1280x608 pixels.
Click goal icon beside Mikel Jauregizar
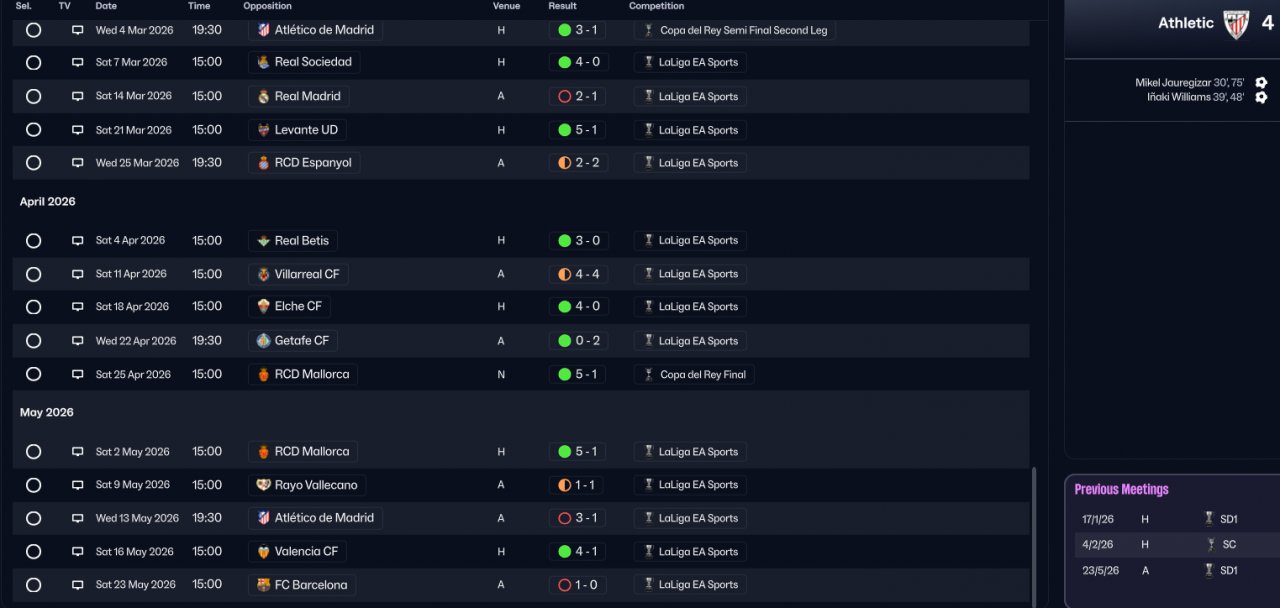[1261, 83]
